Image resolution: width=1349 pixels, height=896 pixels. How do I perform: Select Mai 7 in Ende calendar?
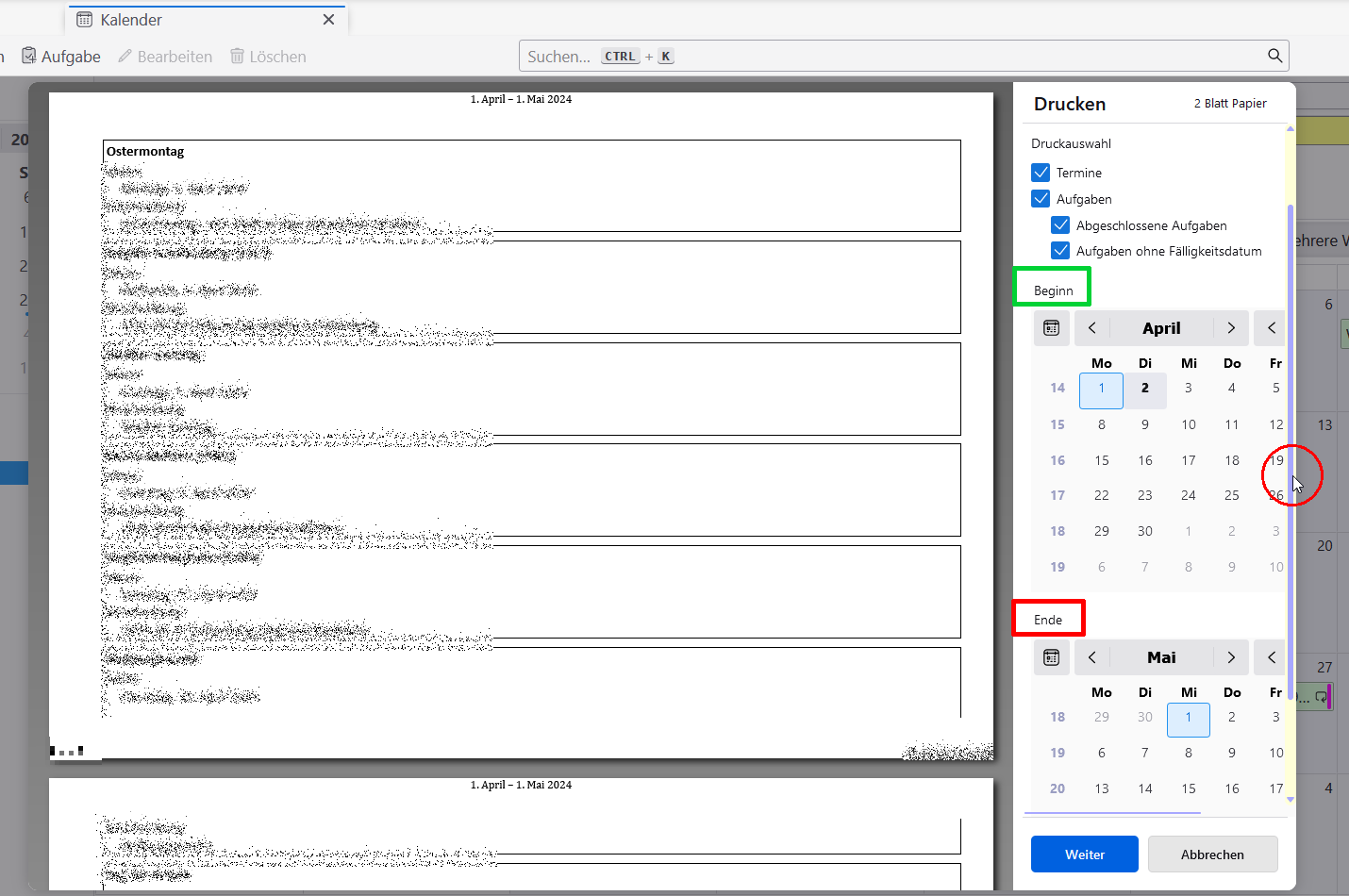click(1145, 753)
